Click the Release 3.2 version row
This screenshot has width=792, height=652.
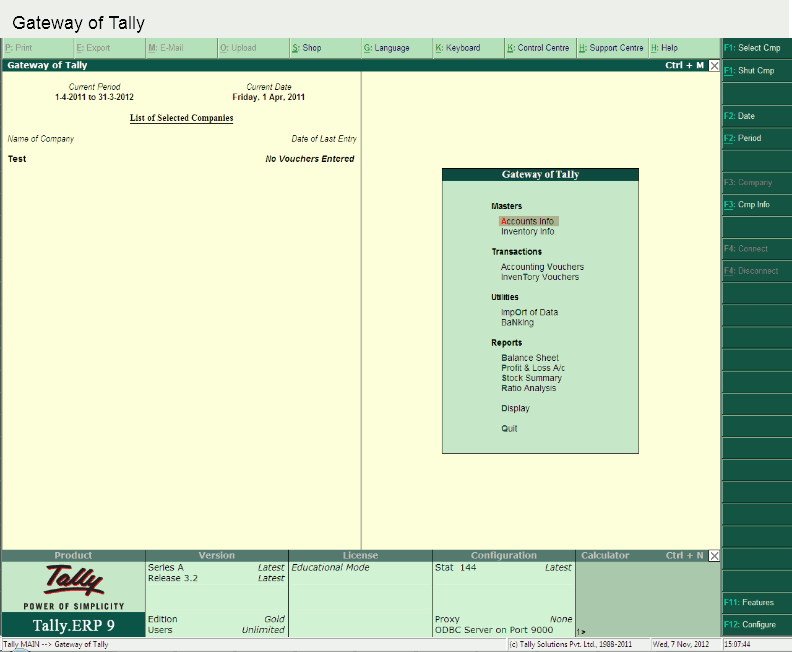[216, 578]
